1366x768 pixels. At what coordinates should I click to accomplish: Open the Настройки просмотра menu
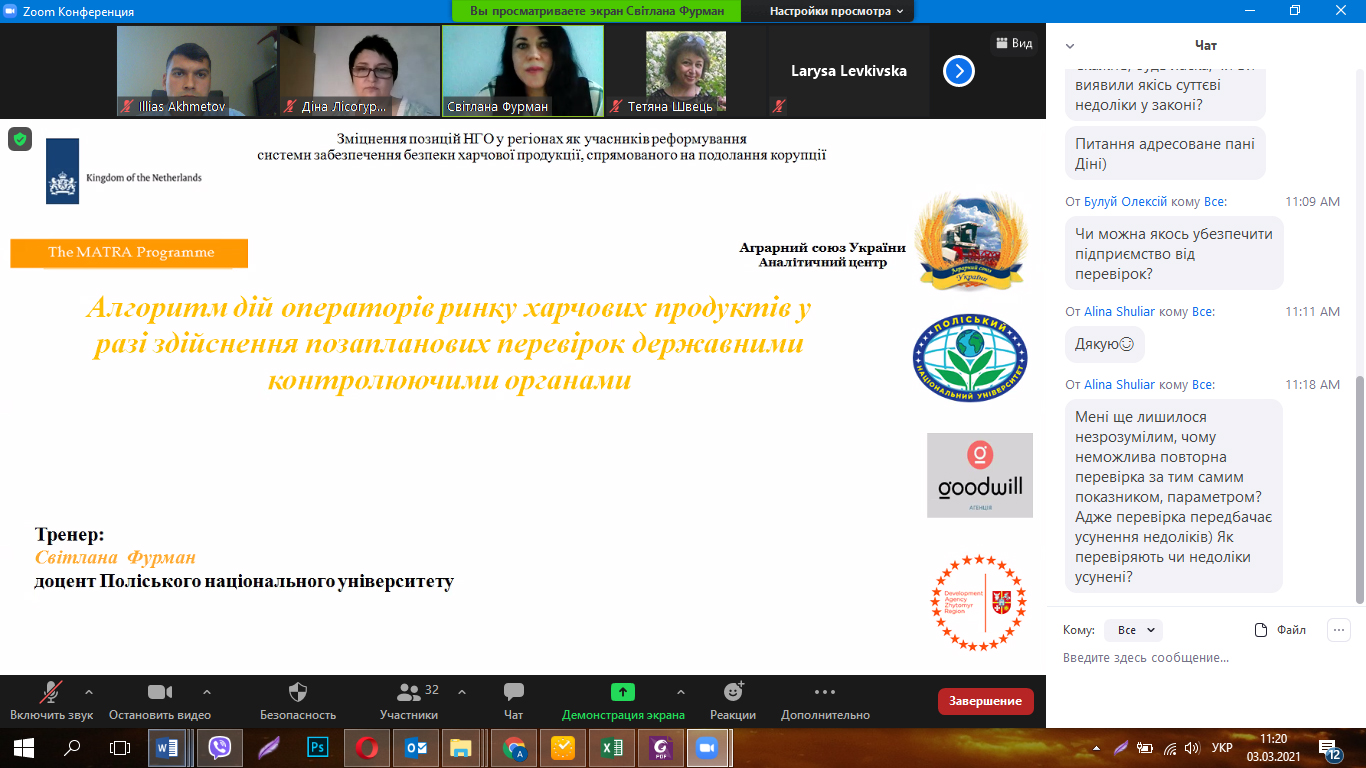point(835,11)
